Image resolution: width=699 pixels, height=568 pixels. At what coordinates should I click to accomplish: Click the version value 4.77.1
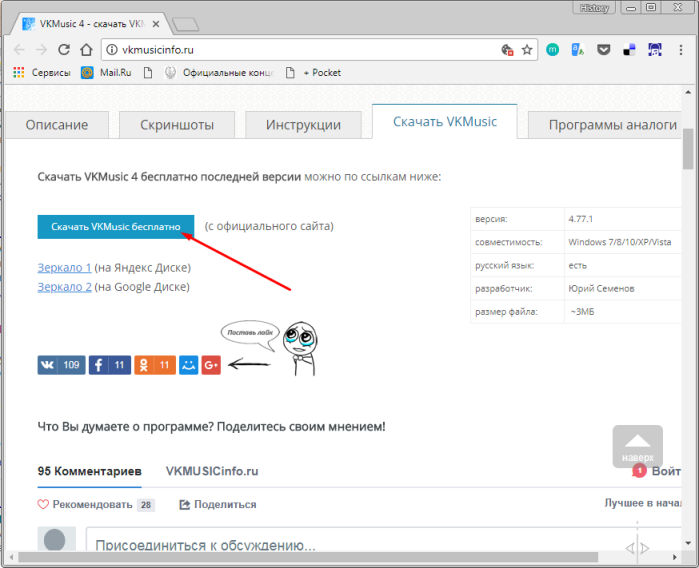580,219
